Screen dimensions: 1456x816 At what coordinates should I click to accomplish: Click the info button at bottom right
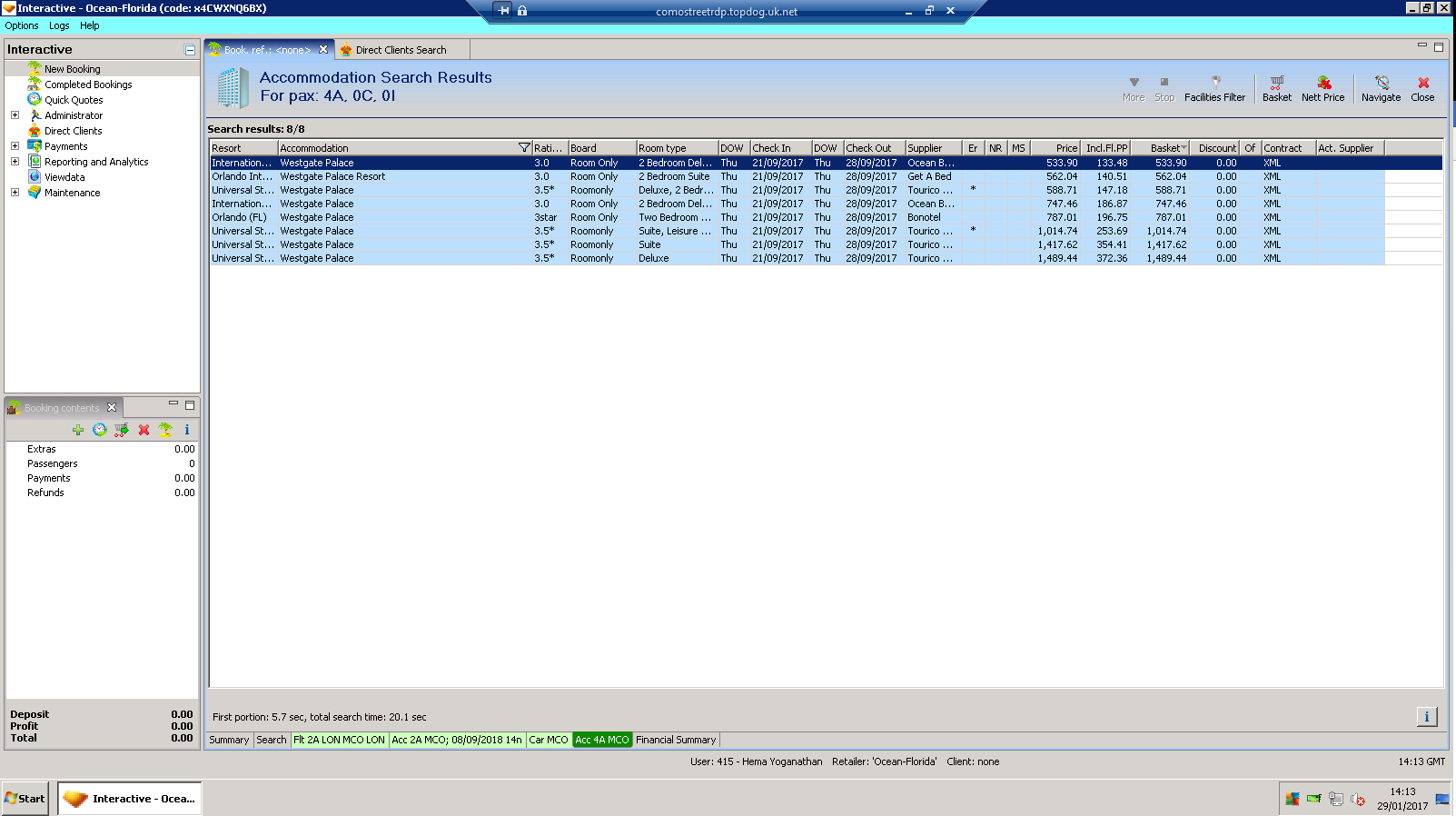coord(1426,717)
